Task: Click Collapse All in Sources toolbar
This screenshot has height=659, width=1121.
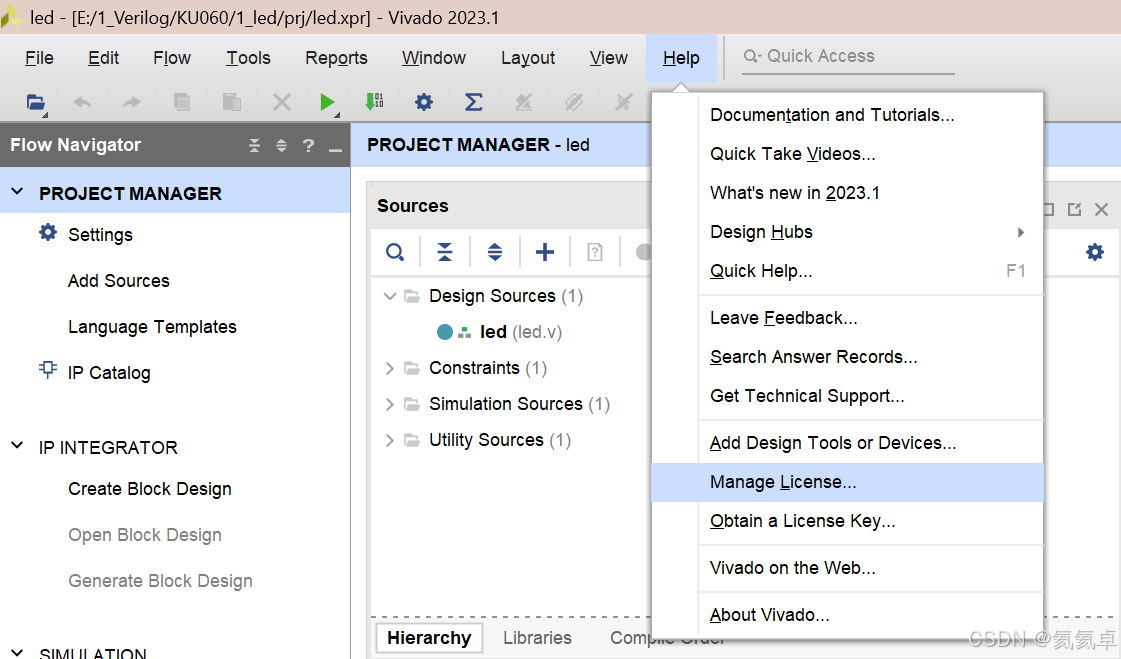Action: [x=445, y=252]
